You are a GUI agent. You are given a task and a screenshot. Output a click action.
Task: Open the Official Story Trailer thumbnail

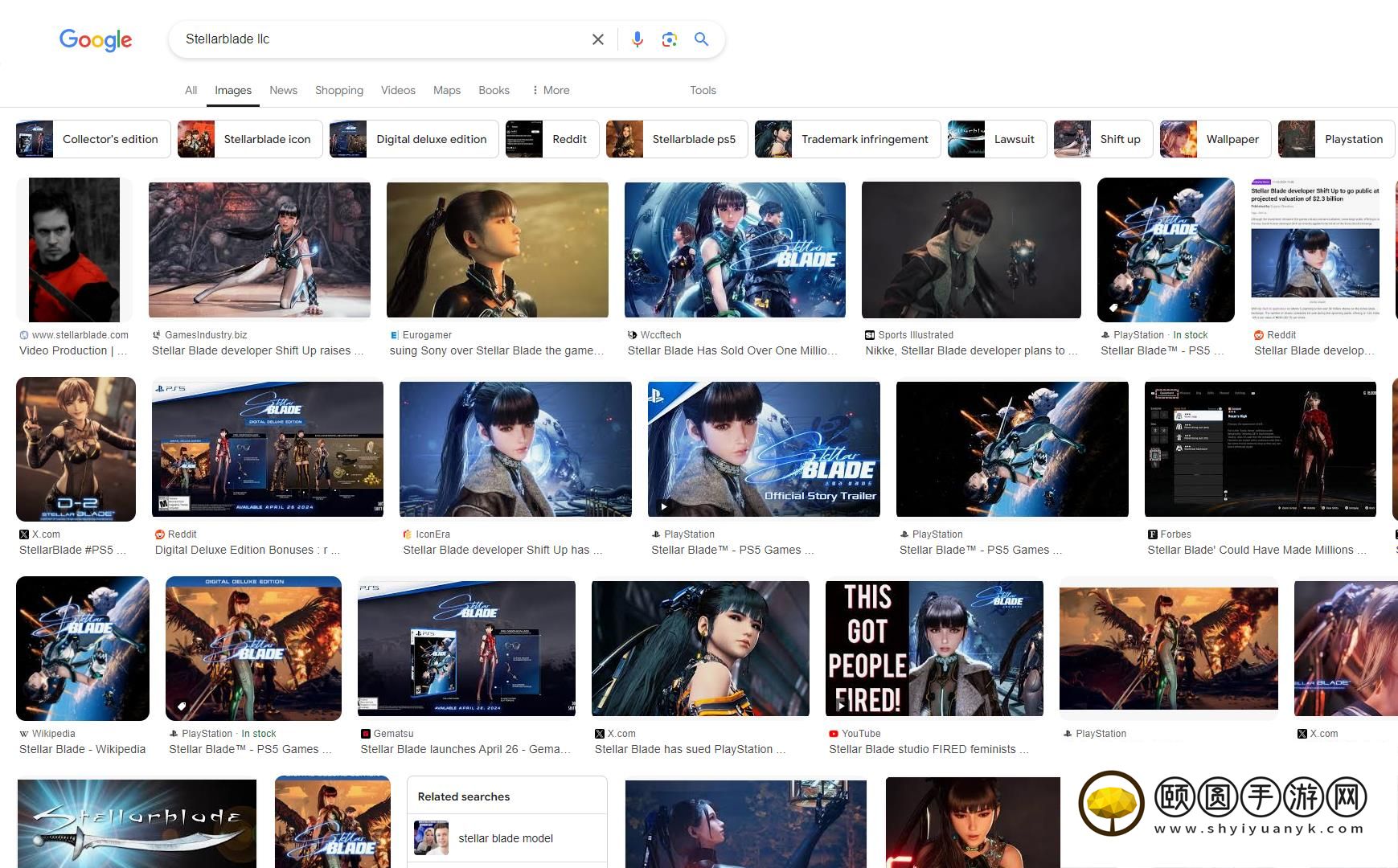[x=764, y=449]
